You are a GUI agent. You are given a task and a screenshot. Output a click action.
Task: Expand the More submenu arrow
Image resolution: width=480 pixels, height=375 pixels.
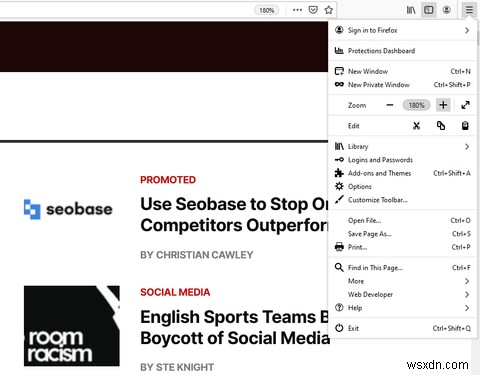click(467, 281)
